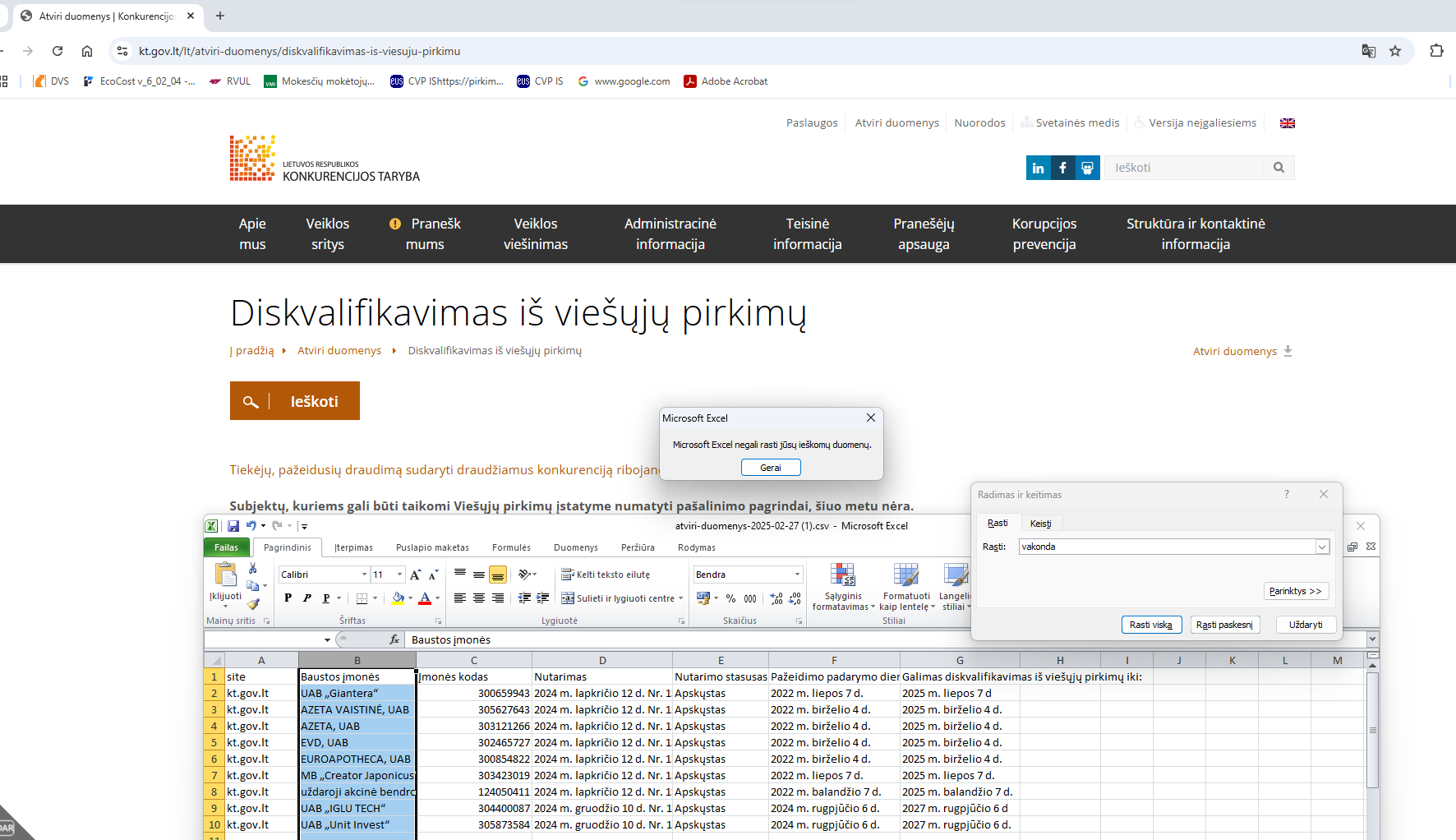Screen dimensions: 1456x840
Task: Open the Calibri font name dropdown
Action: coord(364,575)
